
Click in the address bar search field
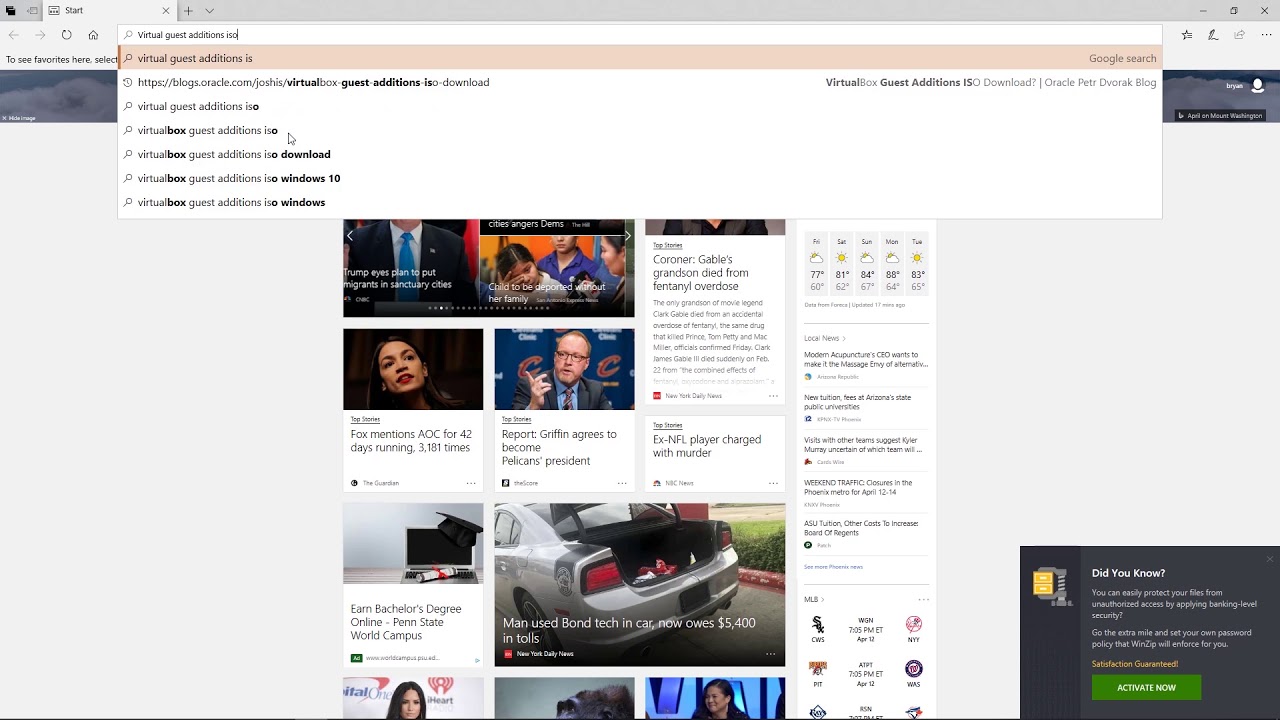(x=640, y=35)
